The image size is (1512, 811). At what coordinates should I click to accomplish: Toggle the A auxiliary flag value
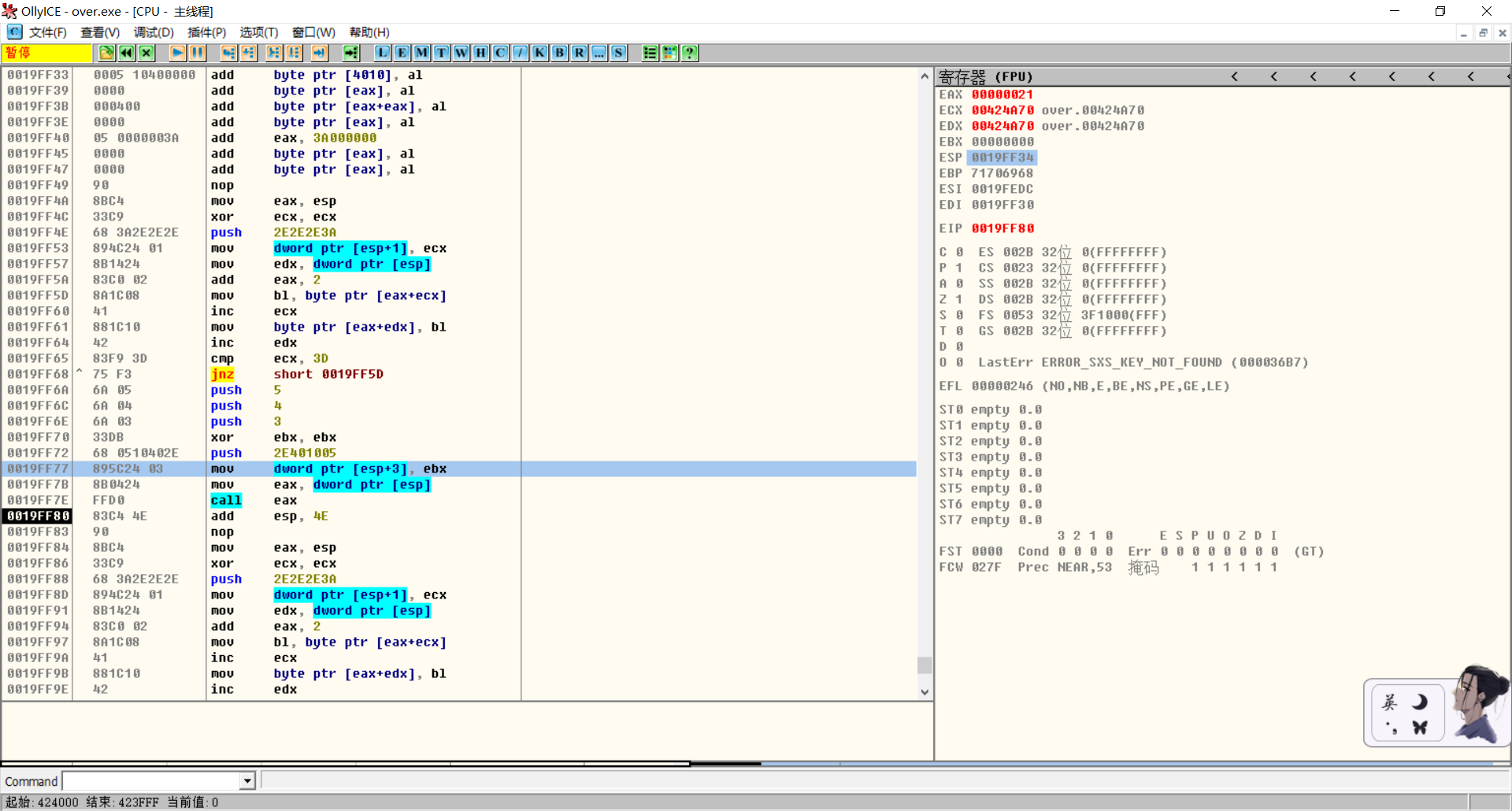click(959, 283)
